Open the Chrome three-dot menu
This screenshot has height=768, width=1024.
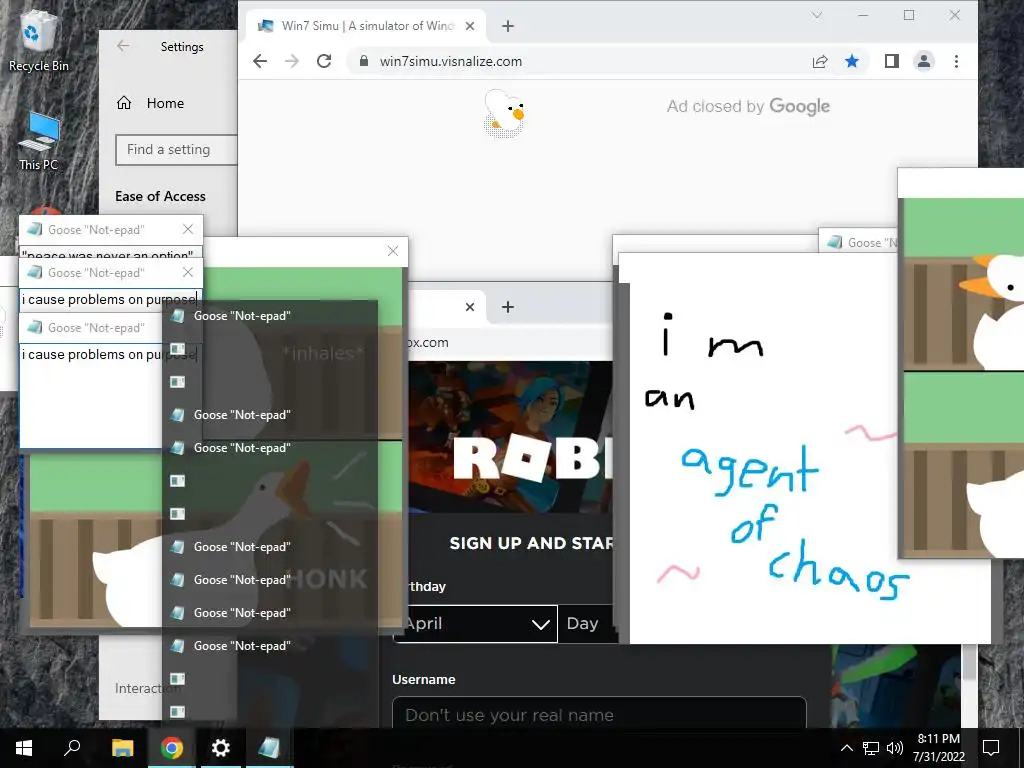(x=956, y=61)
